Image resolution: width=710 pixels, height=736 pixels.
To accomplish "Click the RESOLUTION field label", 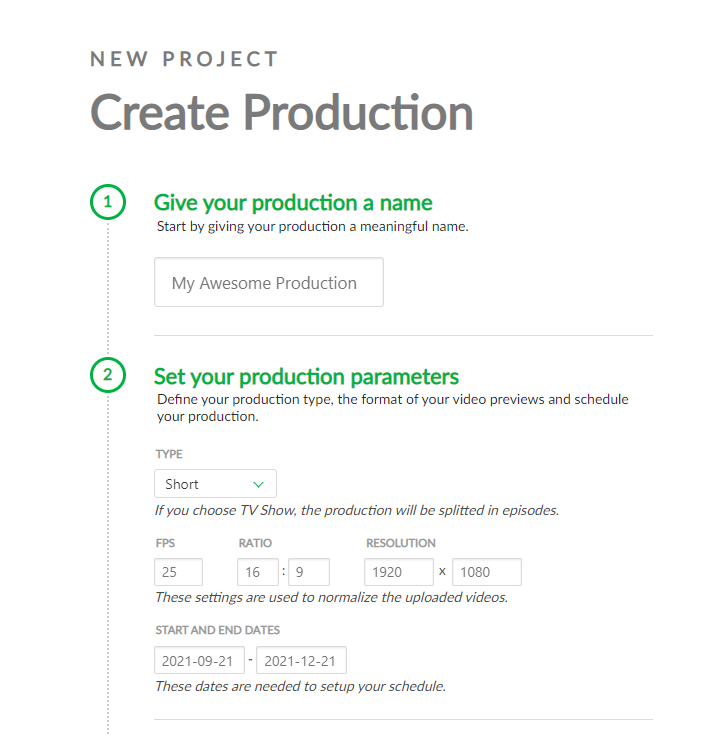I will 401,543.
